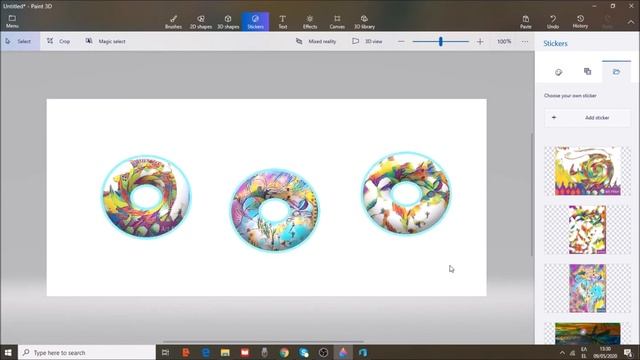Open the History panel
Viewport: 640px width, 360px height.
(580, 22)
